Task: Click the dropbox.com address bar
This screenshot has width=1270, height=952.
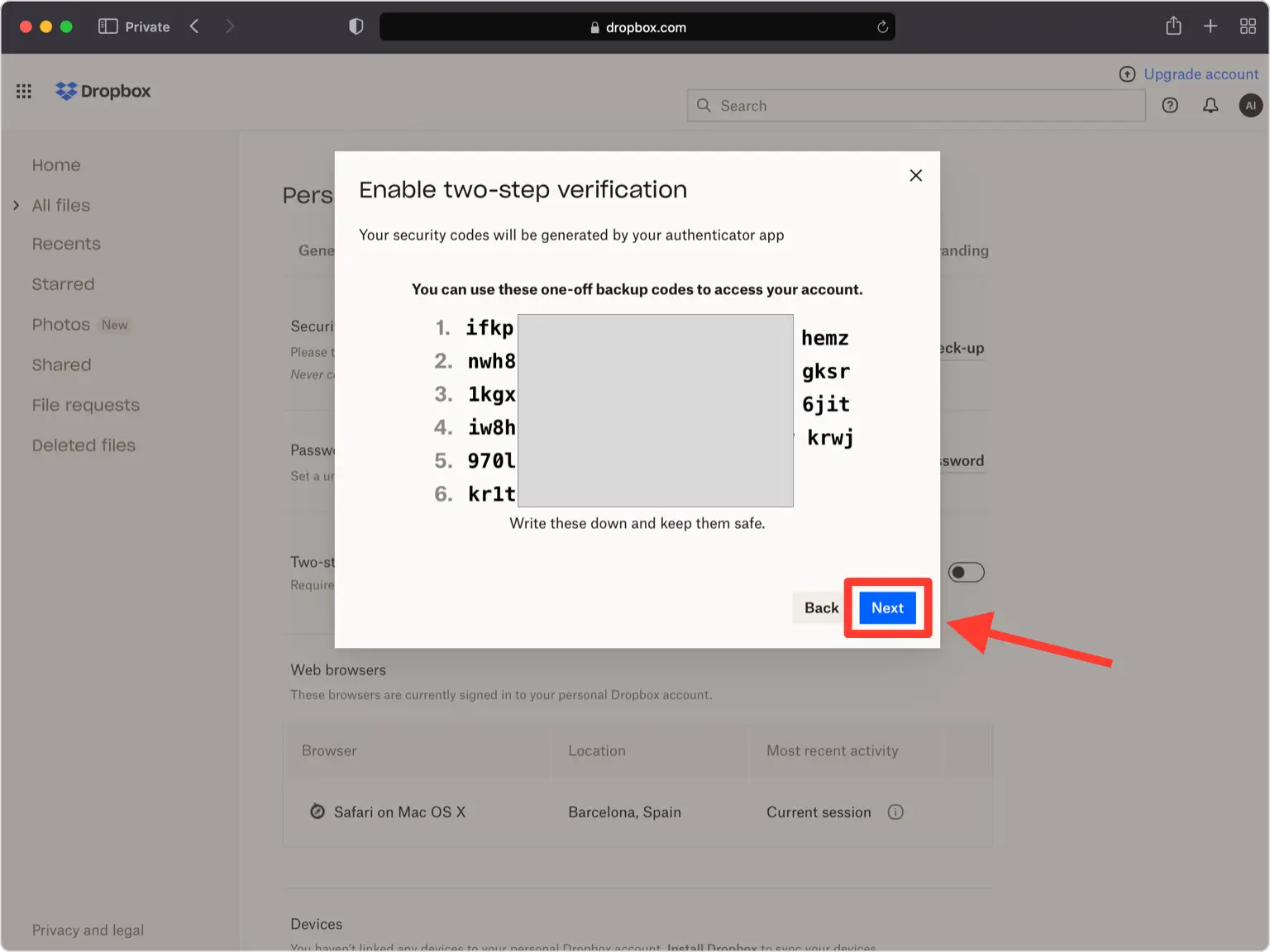Action: point(637,26)
